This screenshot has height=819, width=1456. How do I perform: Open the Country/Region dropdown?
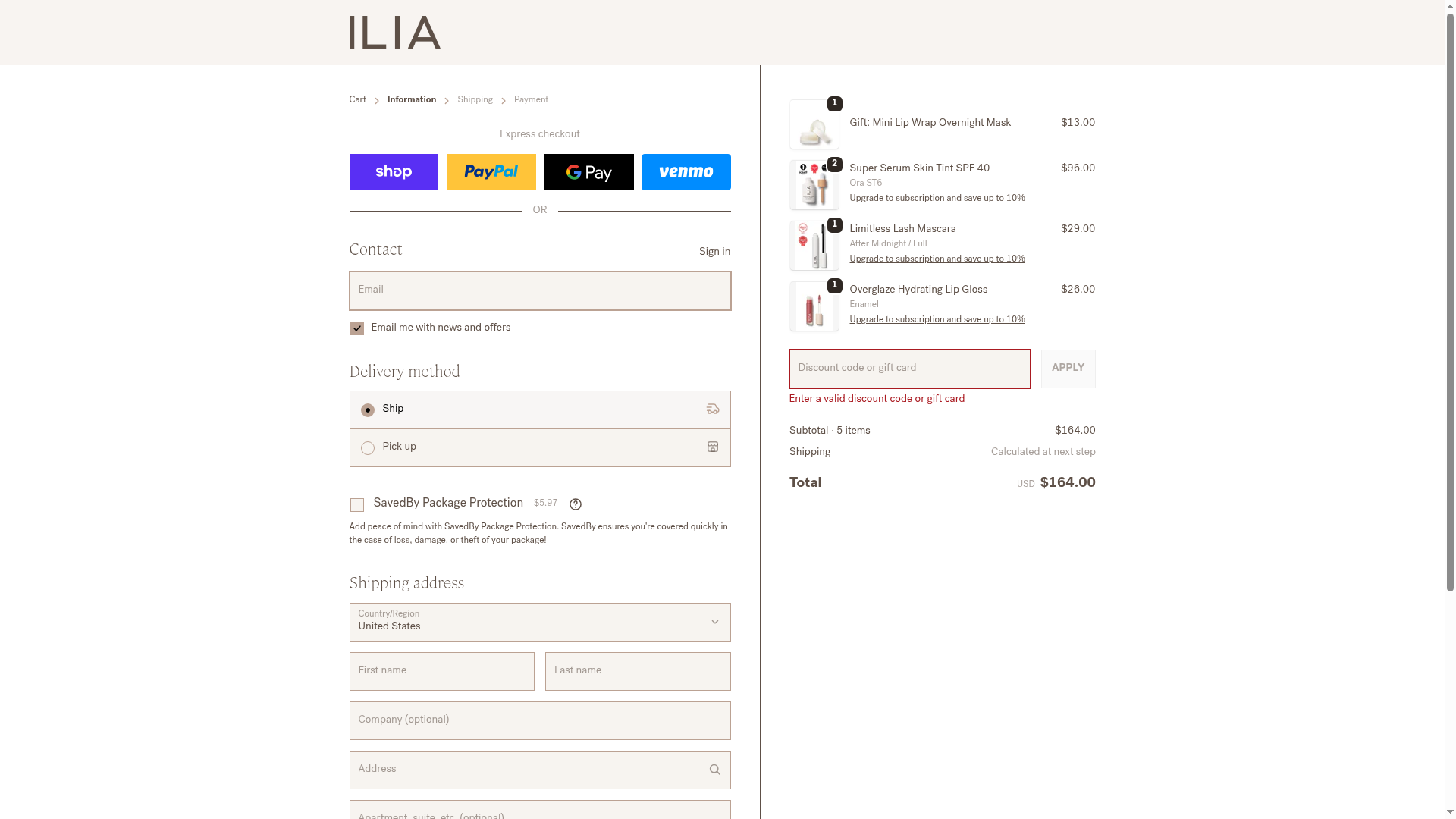tap(539, 622)
